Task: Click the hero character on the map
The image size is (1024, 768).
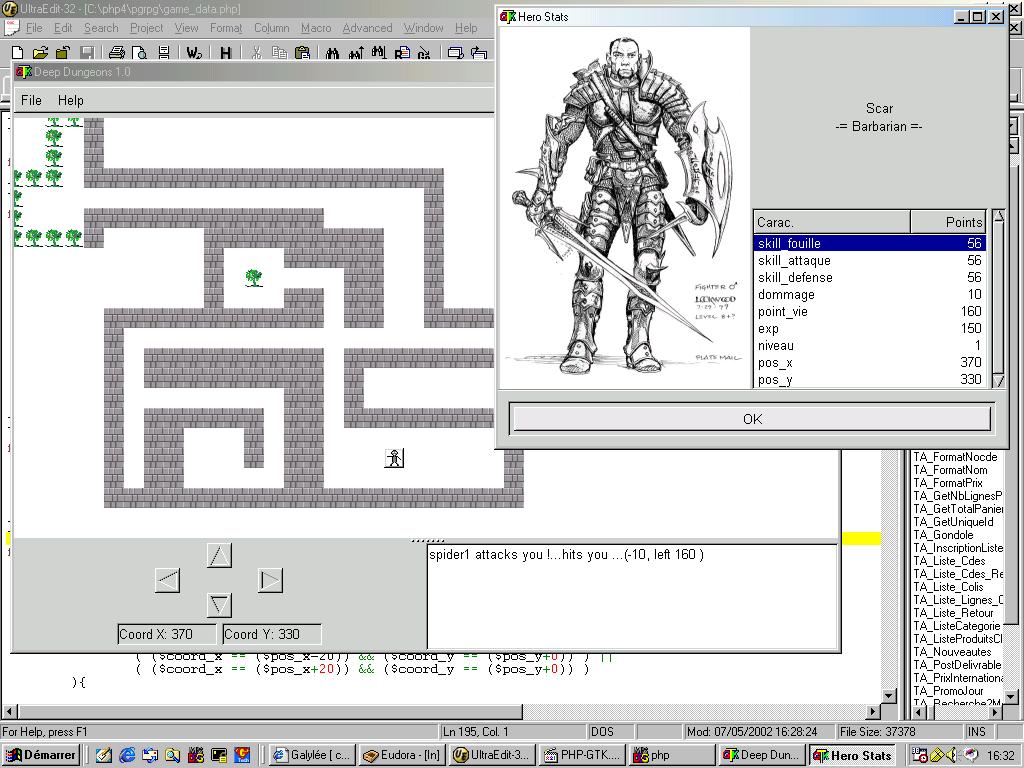Action: [x=394, y=458]
